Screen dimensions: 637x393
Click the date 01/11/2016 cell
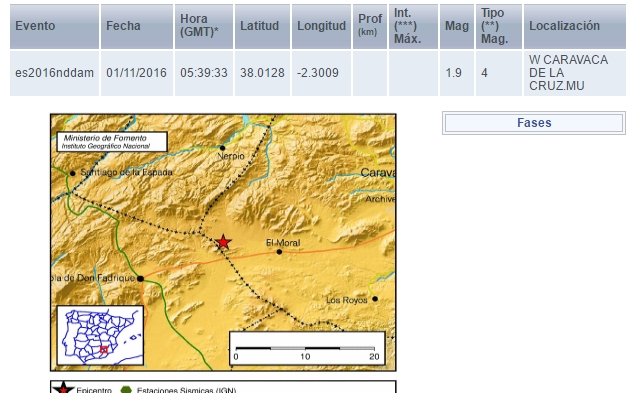[x=137, y=73]
